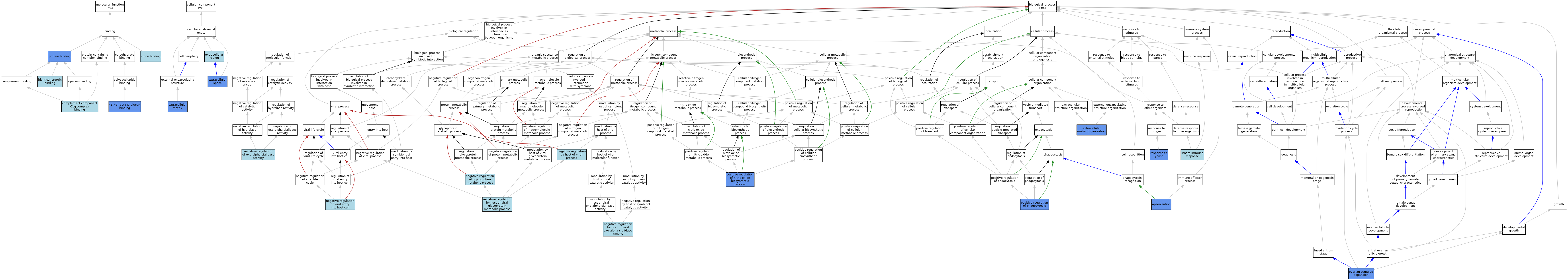
Task: Select the 'cell periphery' node
Action: [189, 56]
